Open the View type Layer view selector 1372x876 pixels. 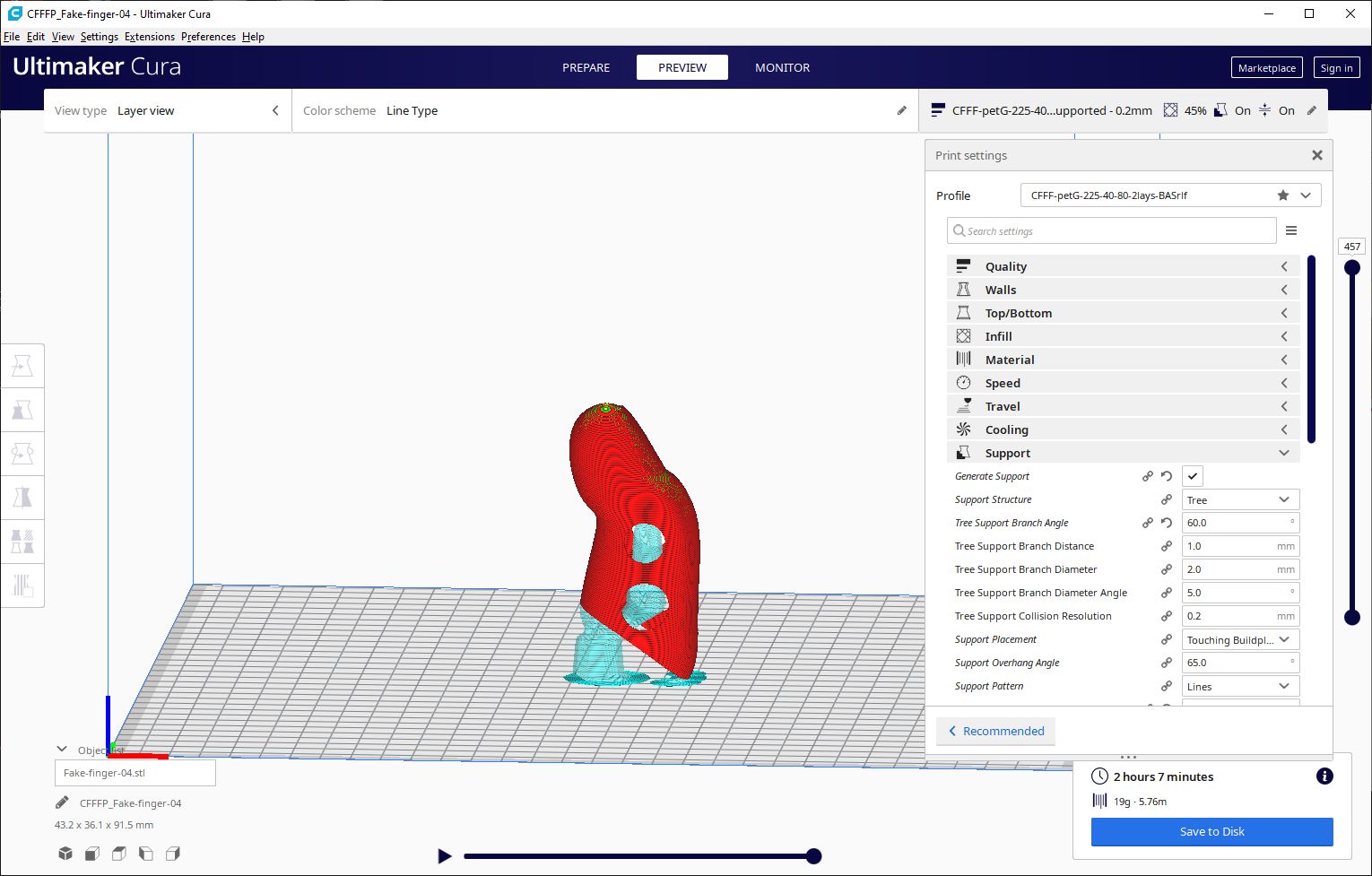point(168,110)
